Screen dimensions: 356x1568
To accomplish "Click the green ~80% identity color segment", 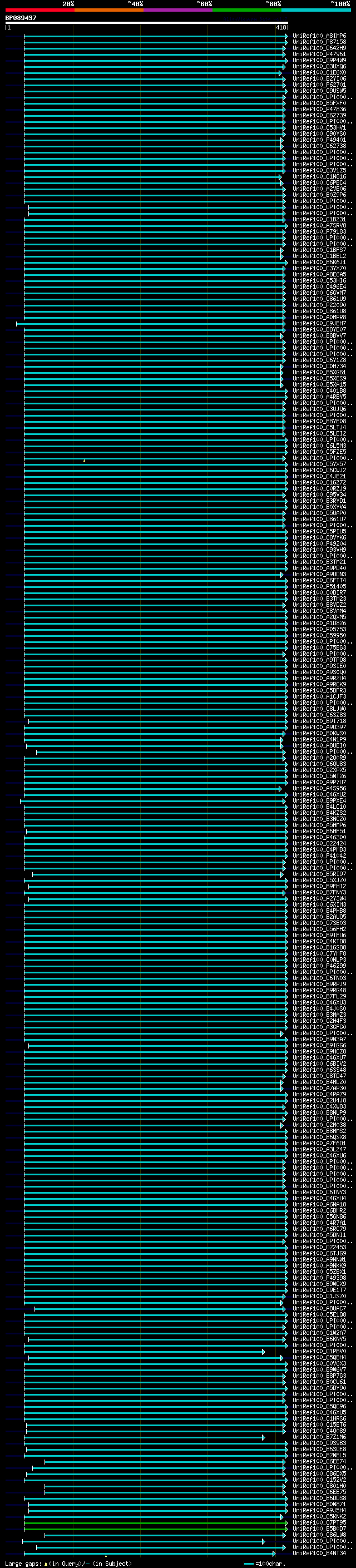I will tap(247, 10).
